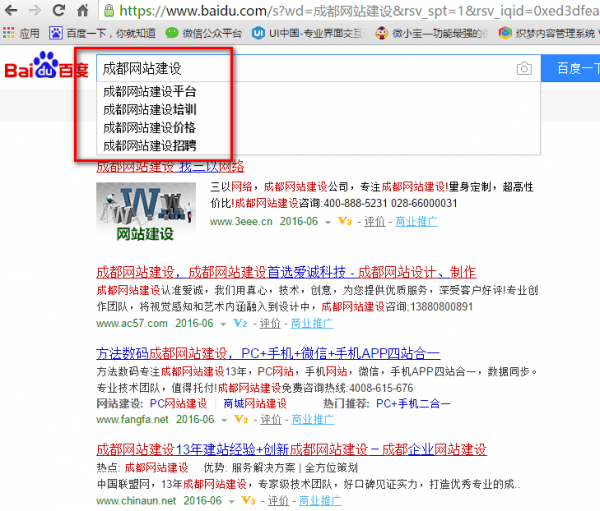Select suggestion 成都网站建设价格
Viewport: 600px width, 511px height.
point(149,127)
